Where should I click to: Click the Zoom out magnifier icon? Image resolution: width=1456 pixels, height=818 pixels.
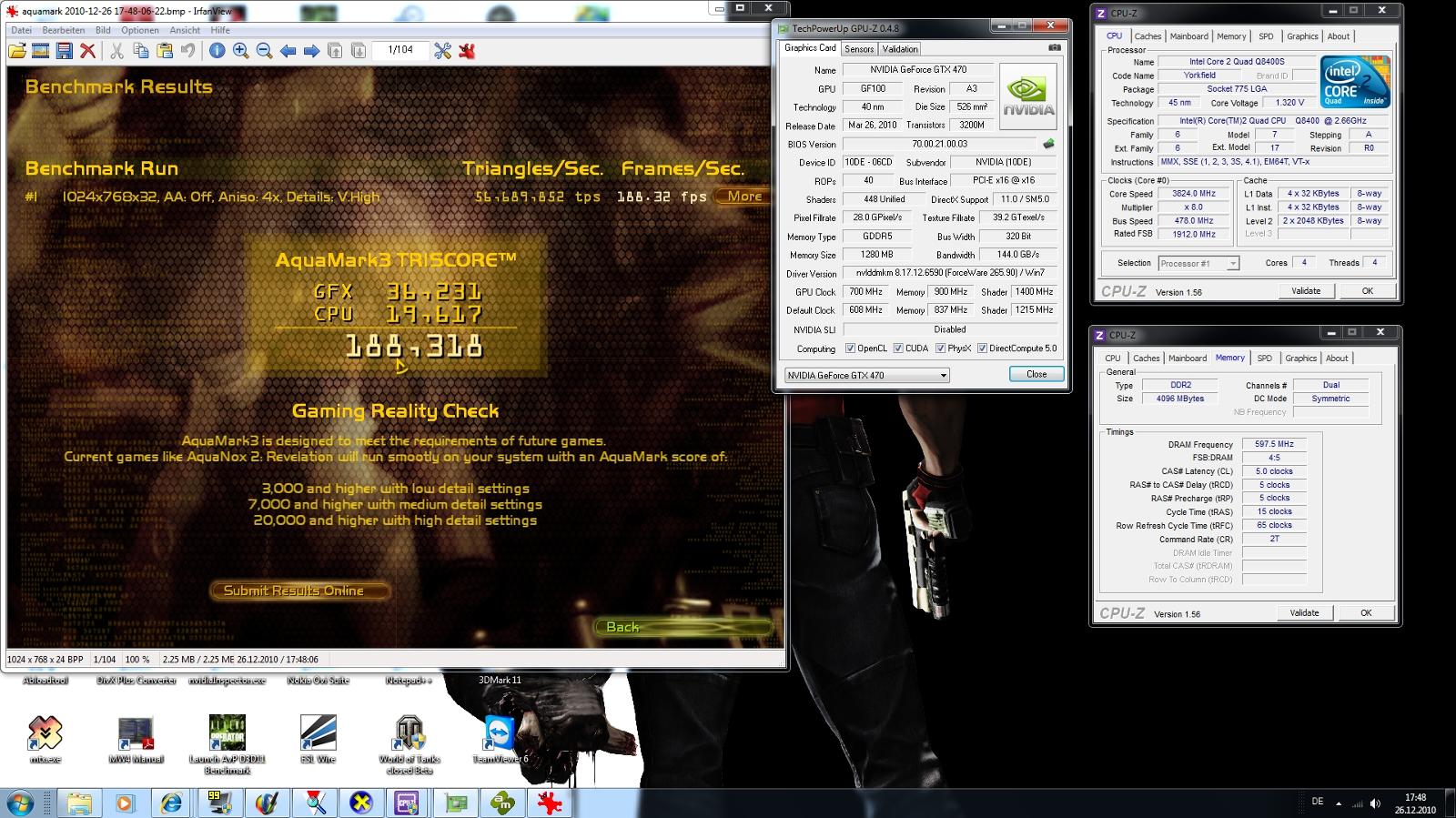[x=265, y=51]
